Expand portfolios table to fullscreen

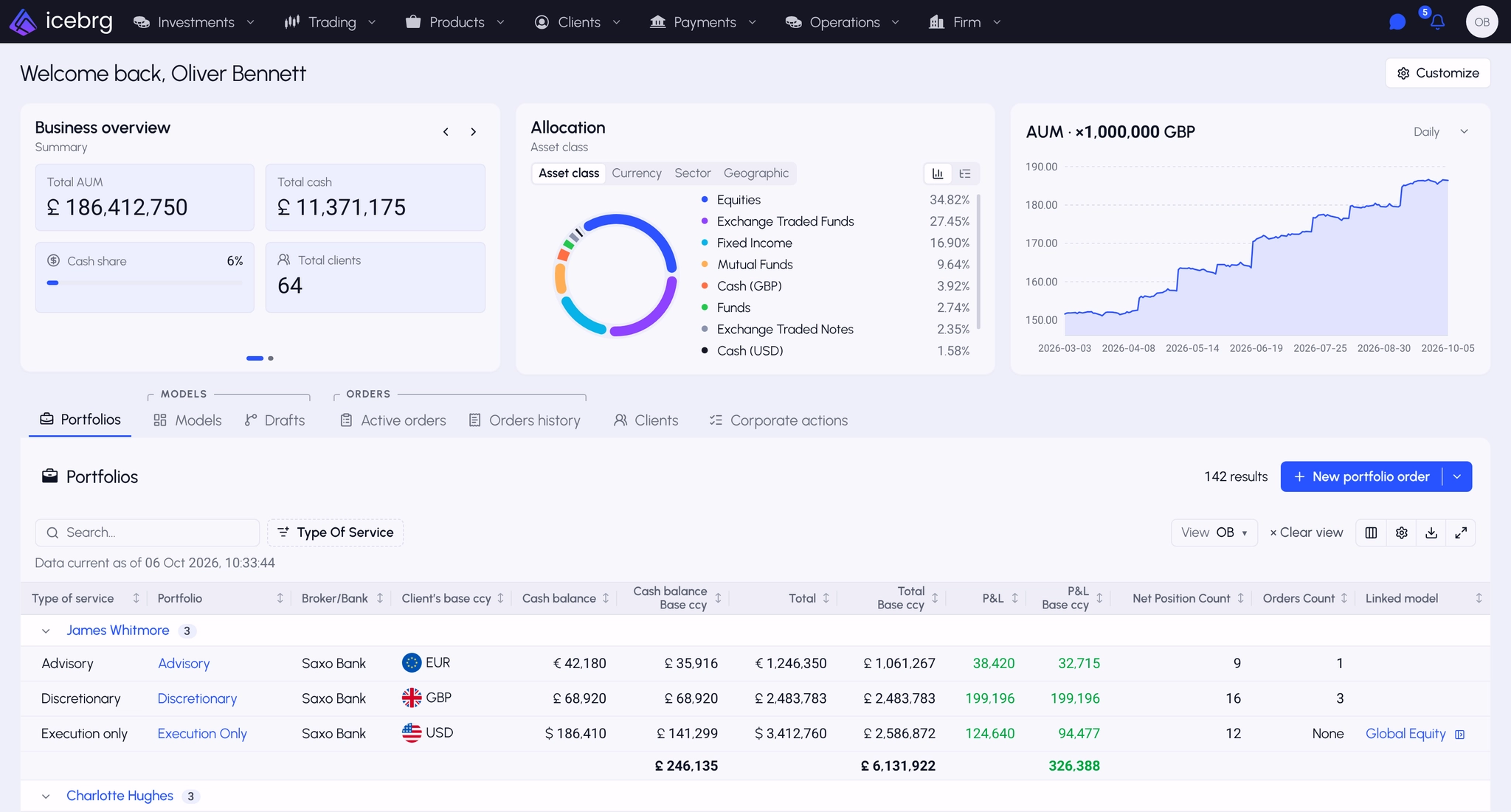(x=1461, y=532)
